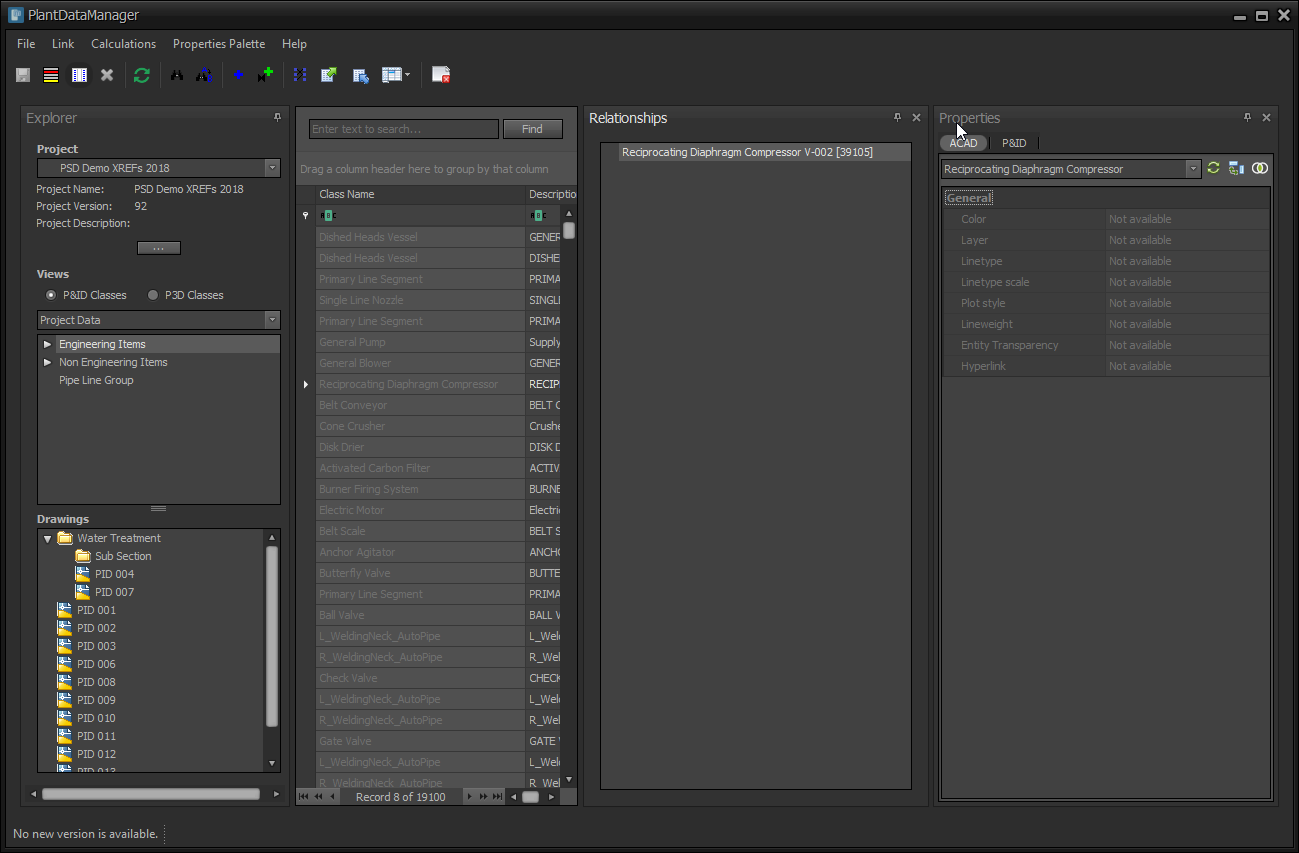Pin the Explorer panel
This screenshot has height=853, width=1299.
tap(278, 117)
